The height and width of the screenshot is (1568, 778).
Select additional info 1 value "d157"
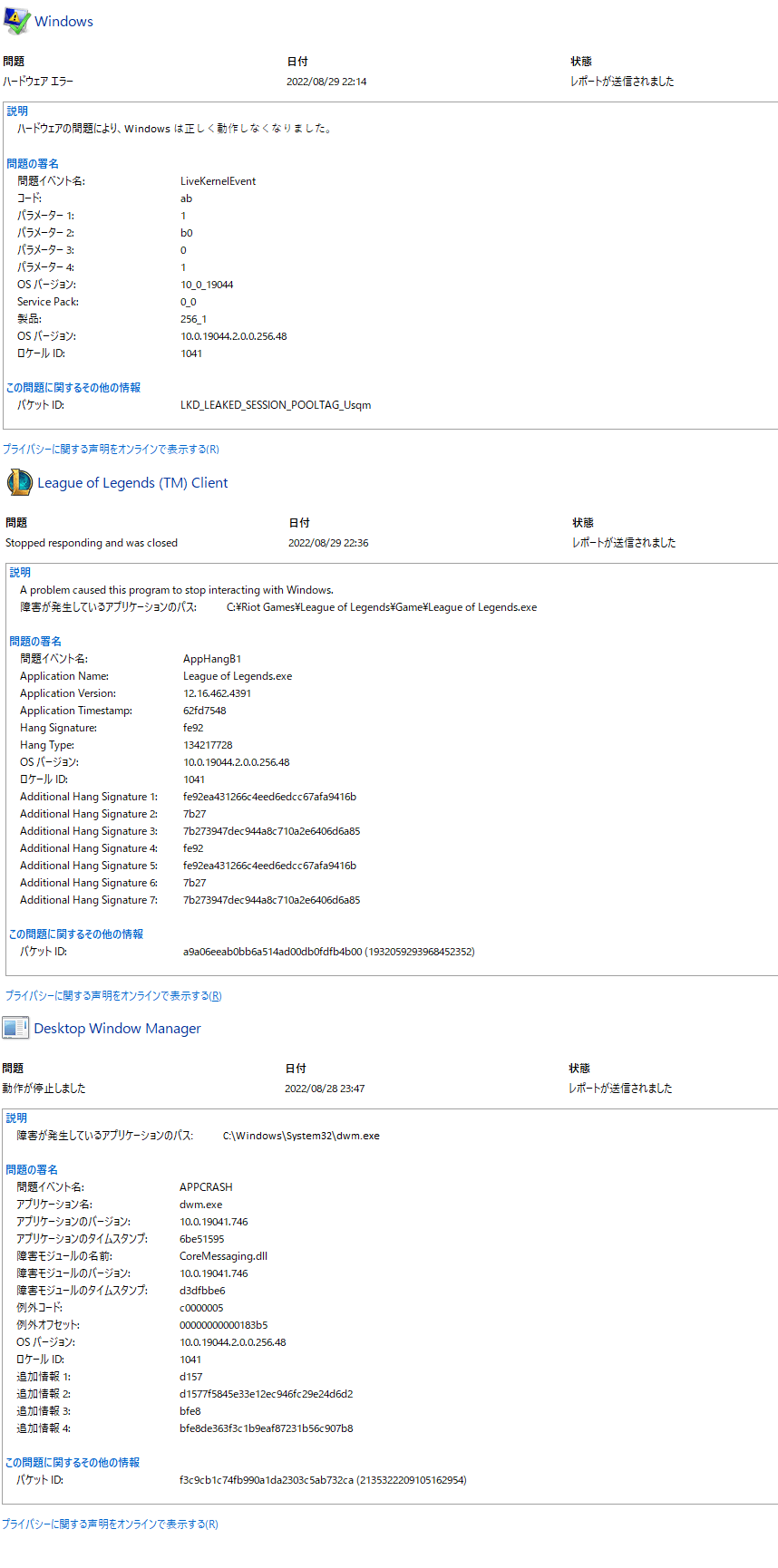[191, 1377]
